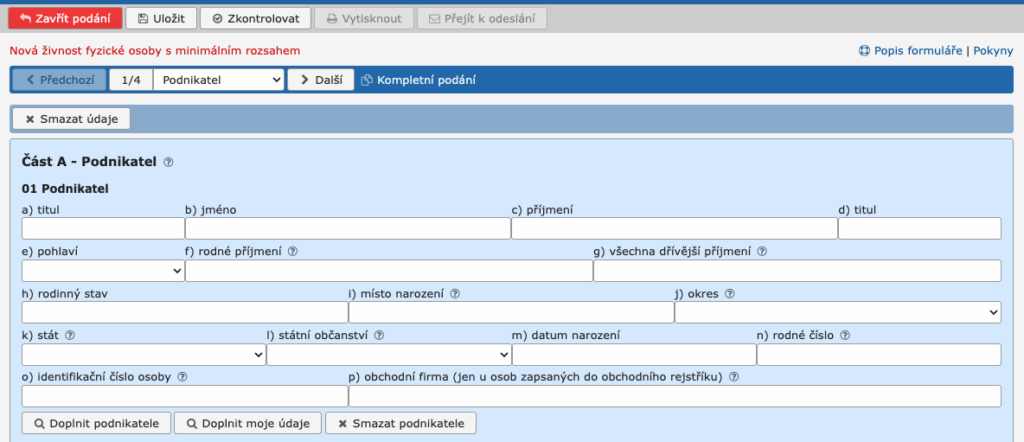Screen dimensions: 1024x442
Task: Click help icon beside stát label
Action: pos(71,336)
